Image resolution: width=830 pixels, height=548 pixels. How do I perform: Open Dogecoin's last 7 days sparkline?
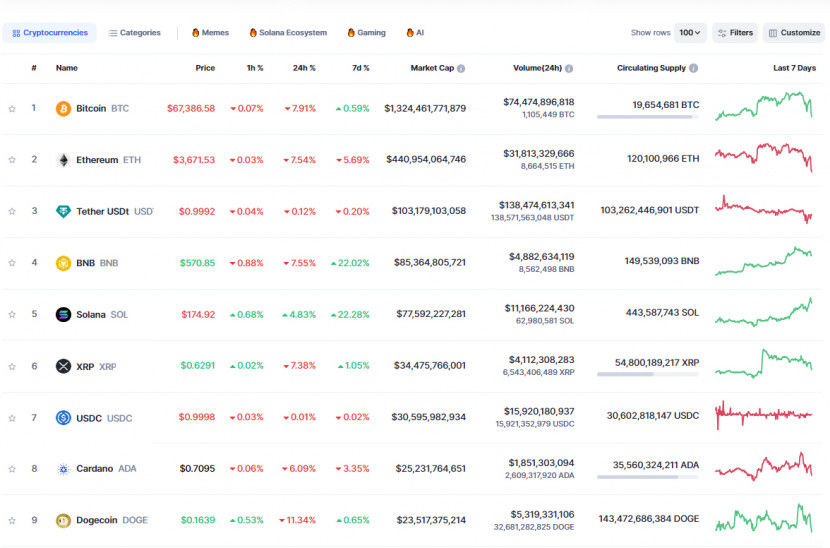[764, 518]
